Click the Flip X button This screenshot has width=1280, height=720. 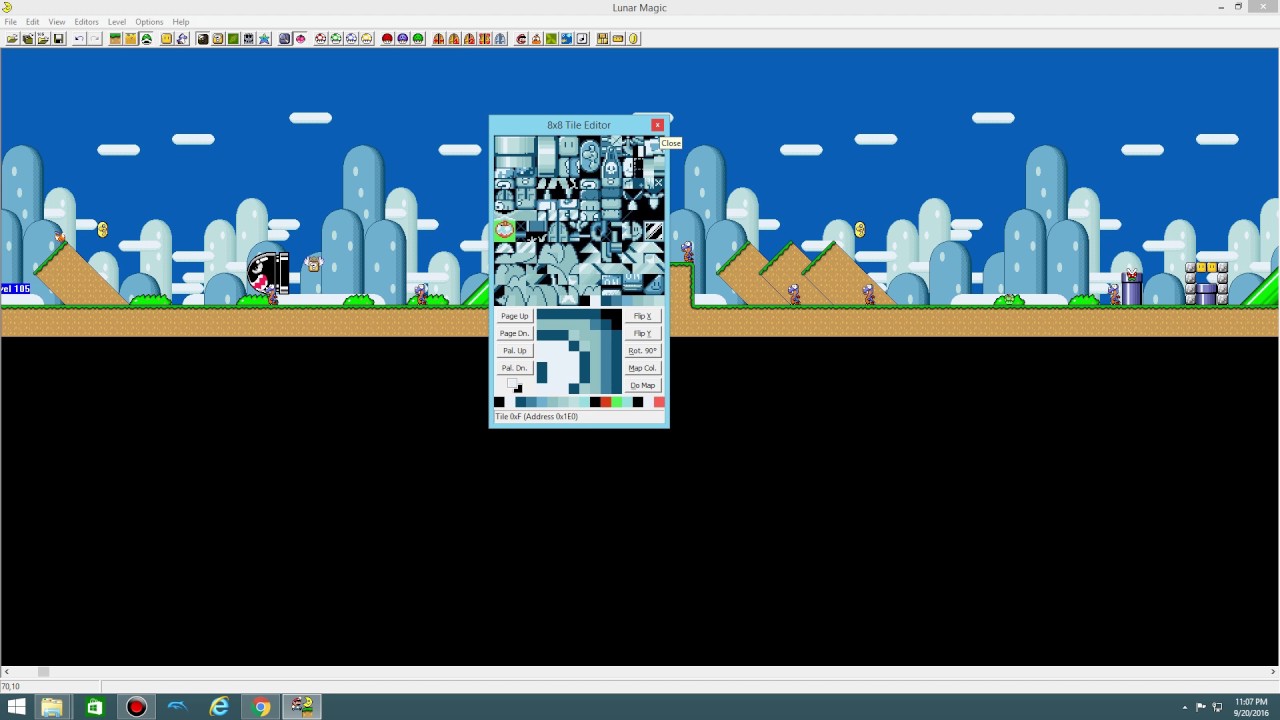pos(642,316)
